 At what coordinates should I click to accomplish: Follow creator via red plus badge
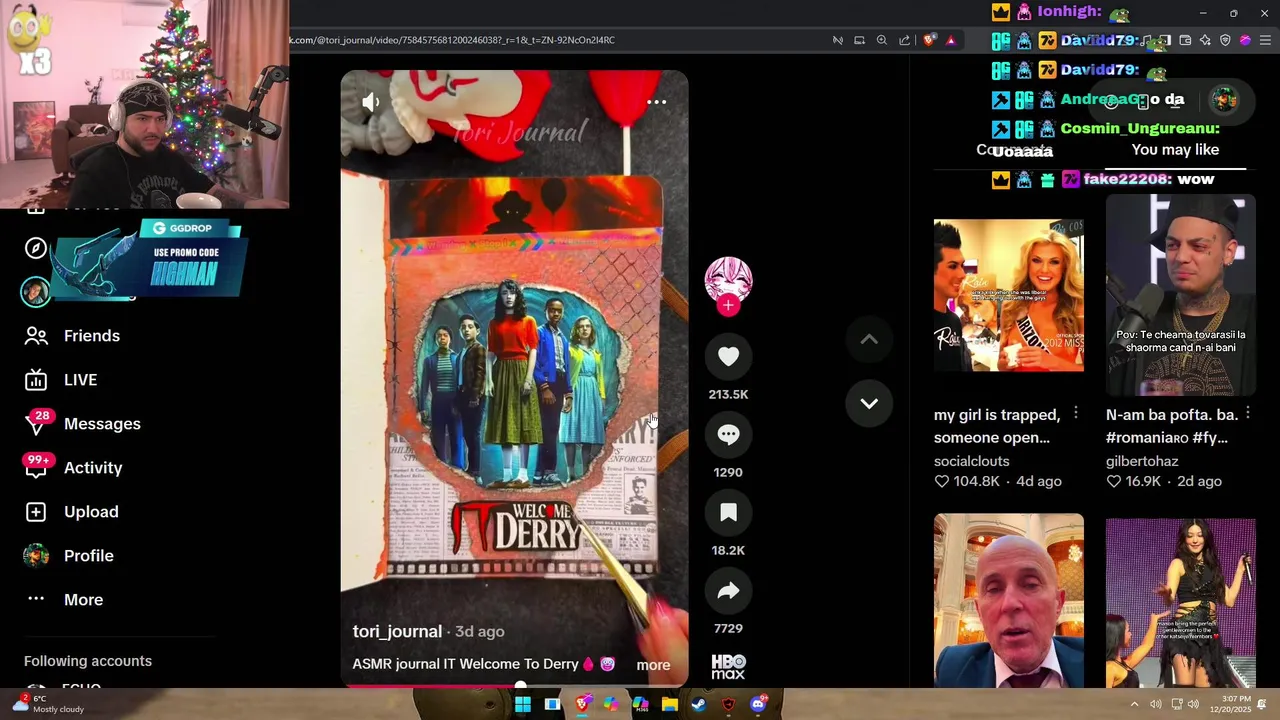pos(728,305)
